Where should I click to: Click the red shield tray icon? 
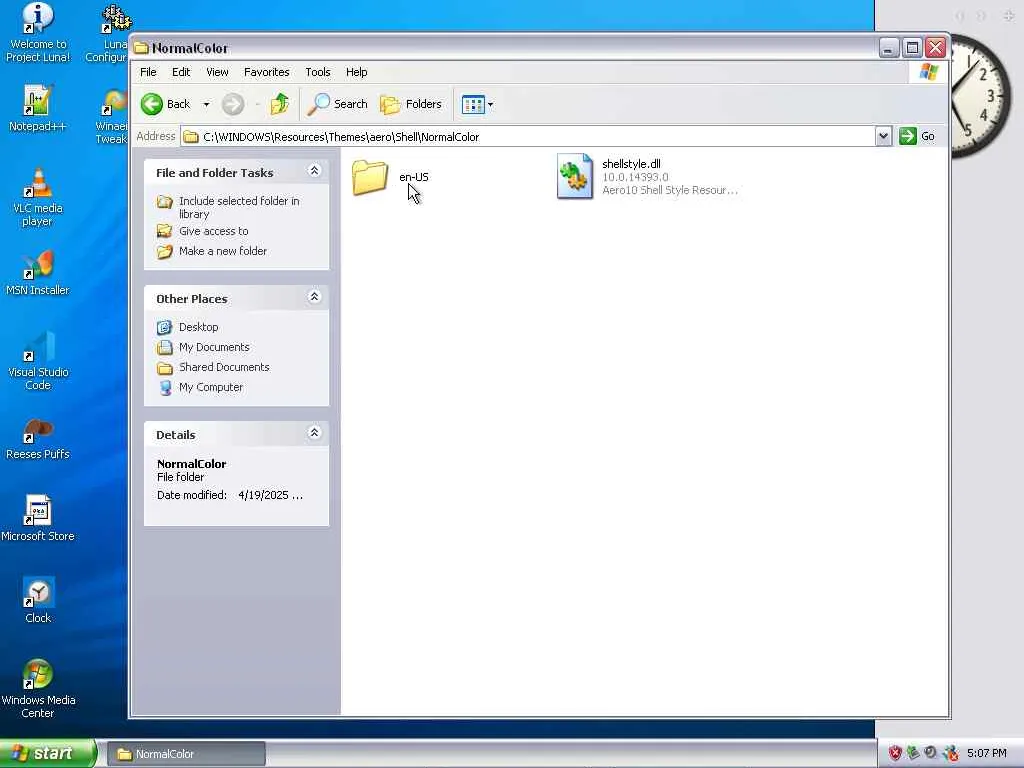point(895,754)
